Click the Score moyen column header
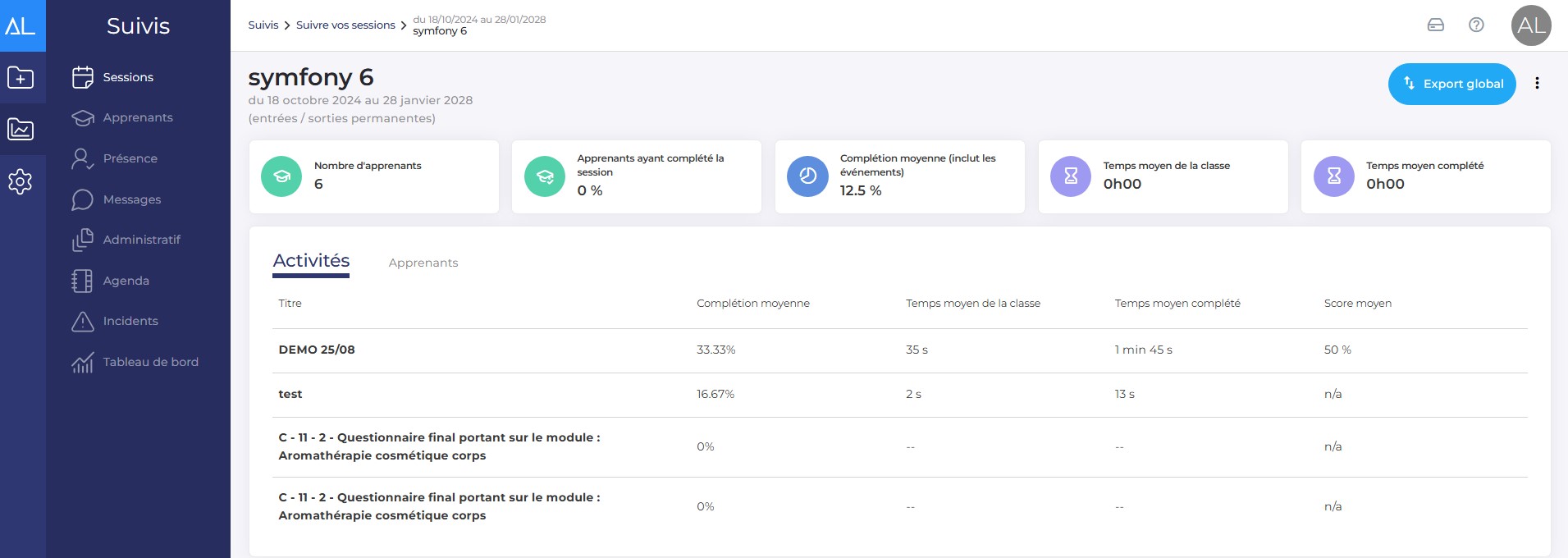Screen dimensions: 1568x558 (1358, 304)
